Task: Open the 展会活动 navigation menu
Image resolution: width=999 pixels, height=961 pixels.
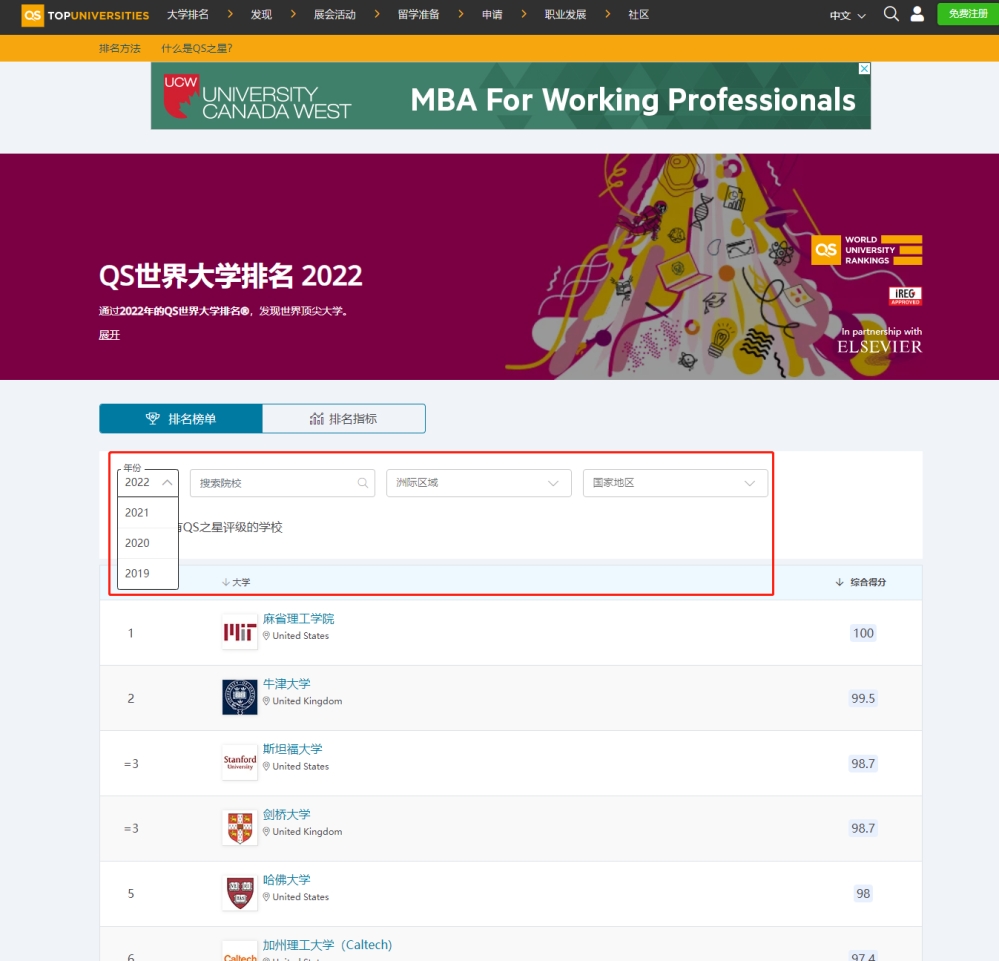Action: pyautogui.click(x=334, y=14)
